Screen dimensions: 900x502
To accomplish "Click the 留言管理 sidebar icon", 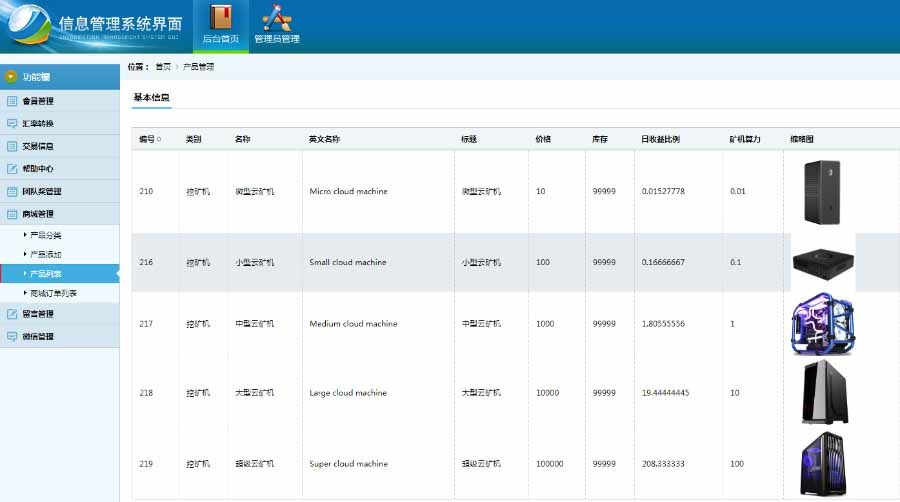I will pyautogui.click(x=11, y=314).
